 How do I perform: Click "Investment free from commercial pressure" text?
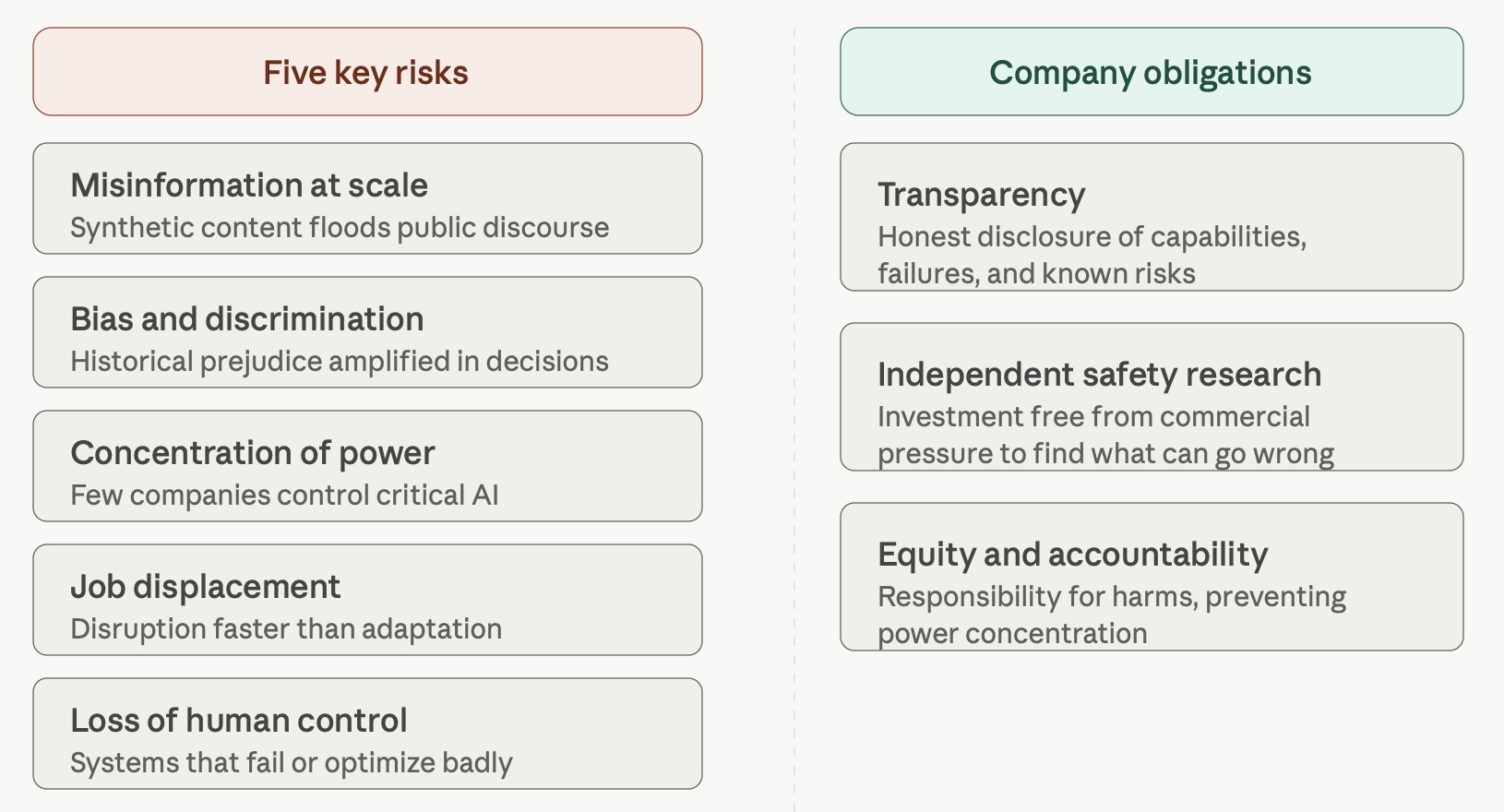click(1093, 417)
